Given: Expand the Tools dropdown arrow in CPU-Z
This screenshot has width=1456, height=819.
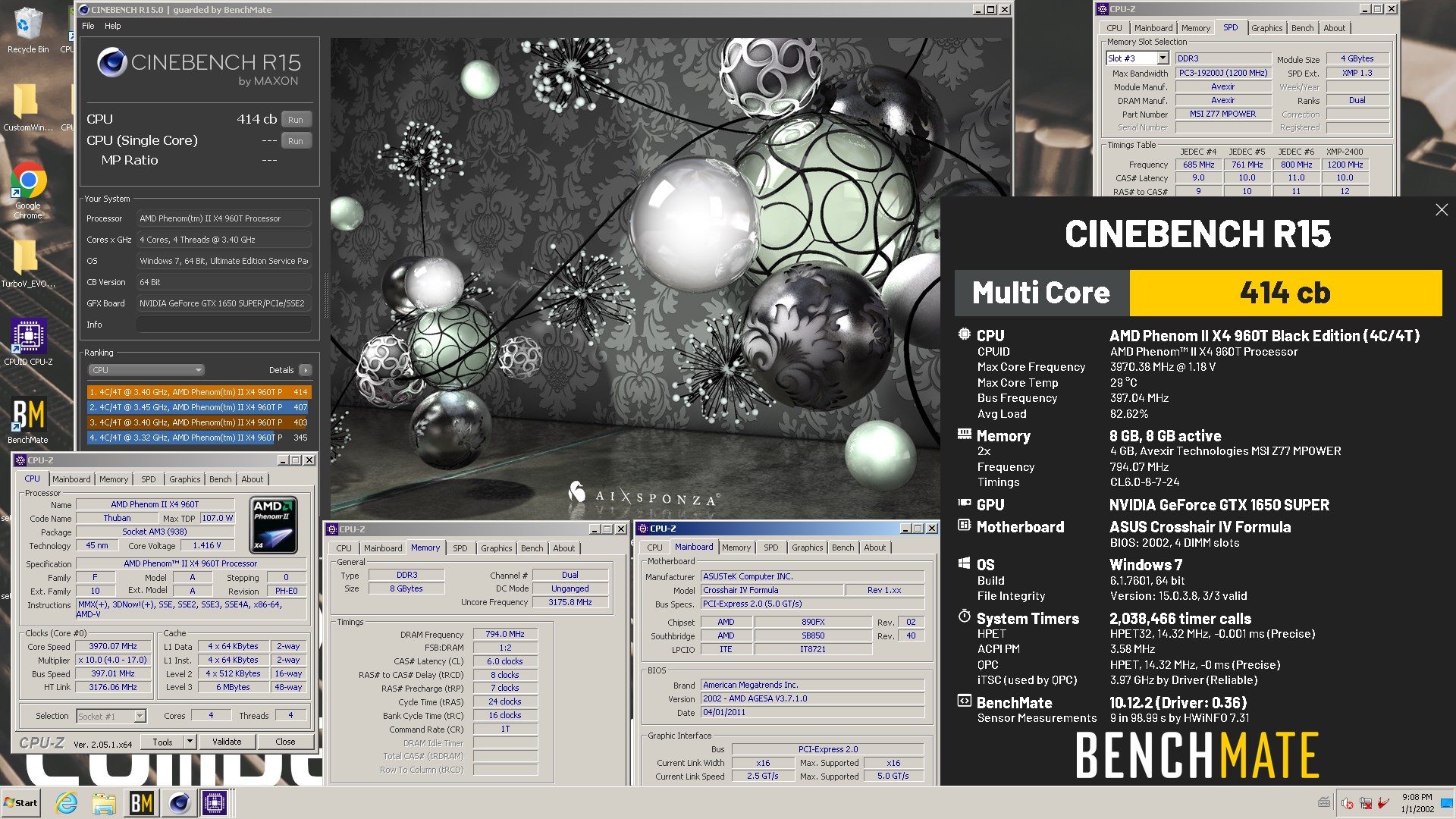Looking at the screenshot, I should [x=190, y=742].
